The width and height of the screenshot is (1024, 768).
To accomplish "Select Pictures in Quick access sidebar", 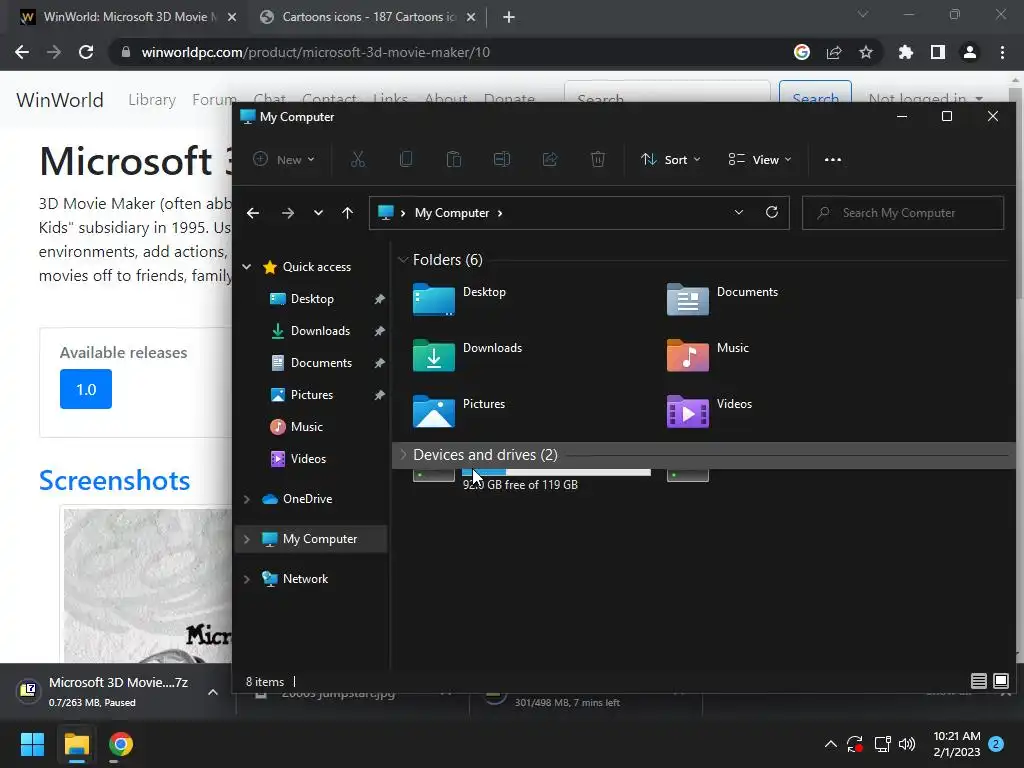I will tap(312, 394).
